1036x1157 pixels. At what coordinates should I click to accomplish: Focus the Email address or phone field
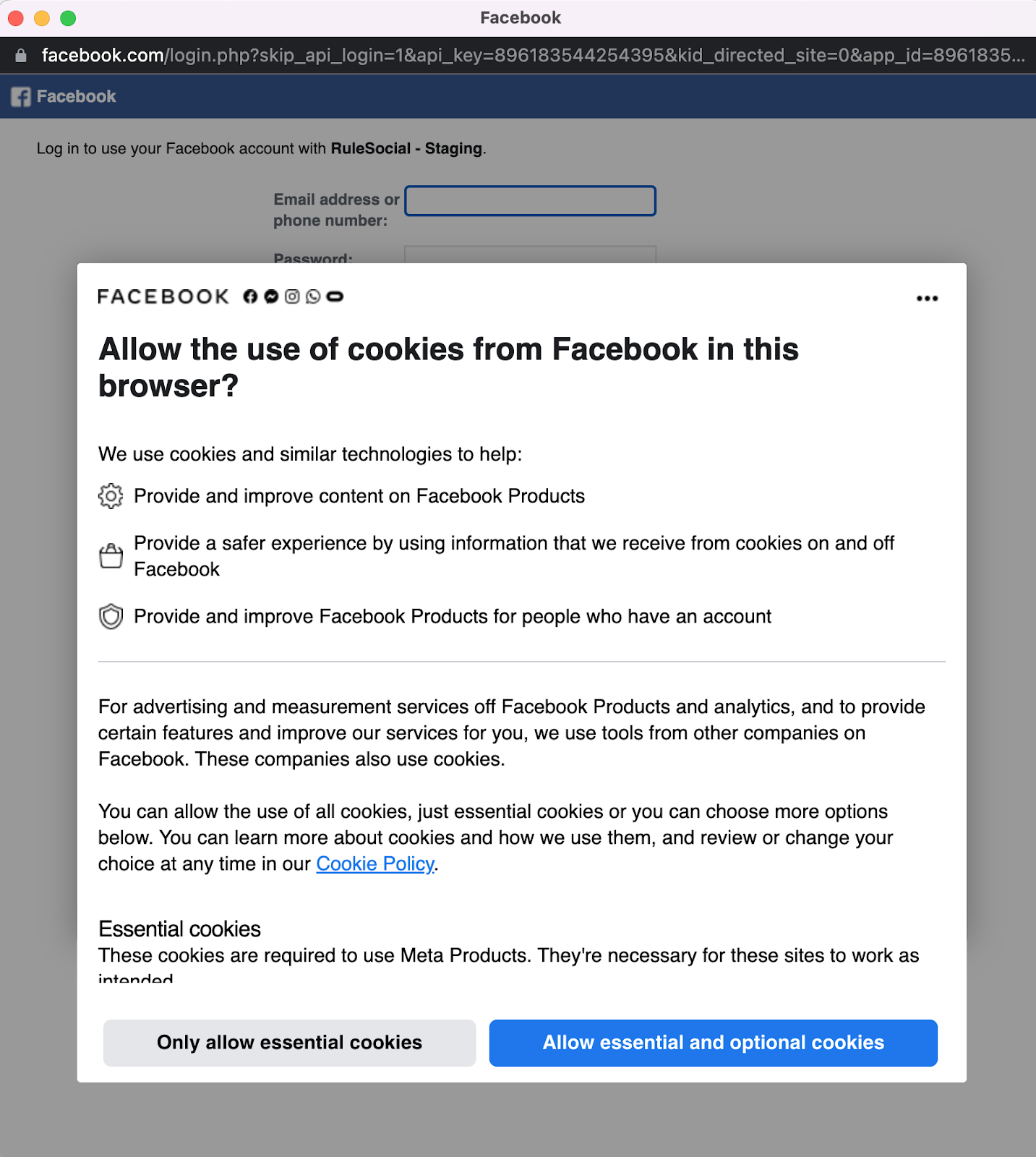coord(530,201)
